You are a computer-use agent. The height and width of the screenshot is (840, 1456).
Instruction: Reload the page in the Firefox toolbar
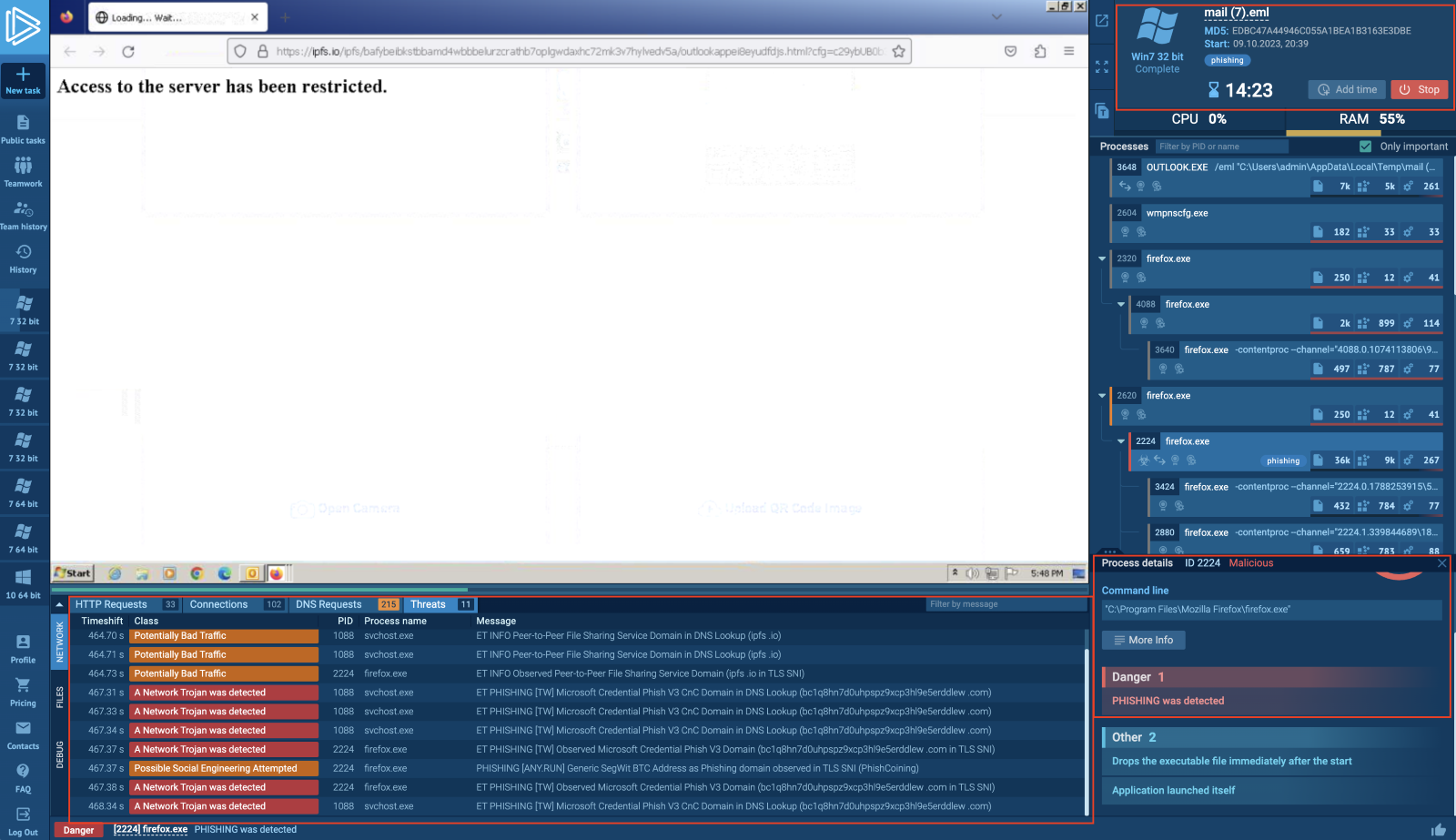(x=128, y=52)
